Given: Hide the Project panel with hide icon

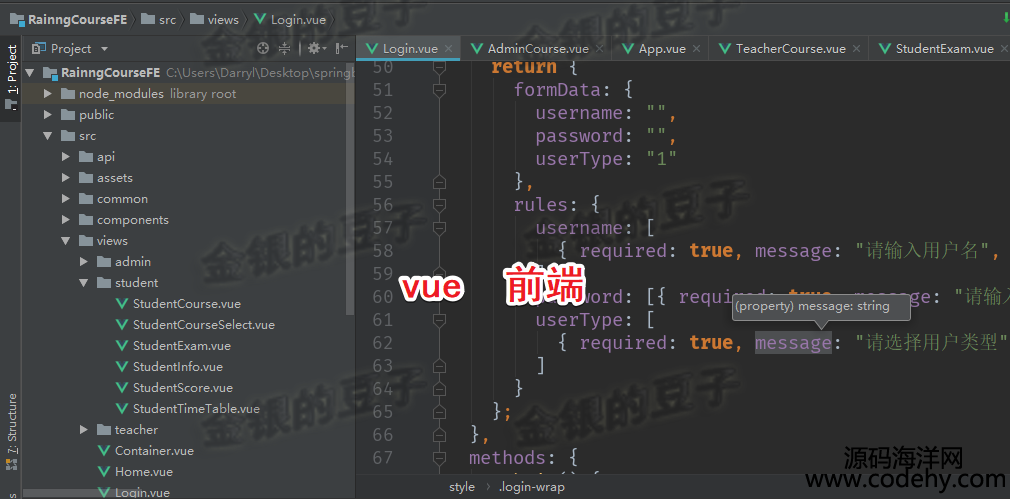Looking at the screenshot, I should [342, 48].
